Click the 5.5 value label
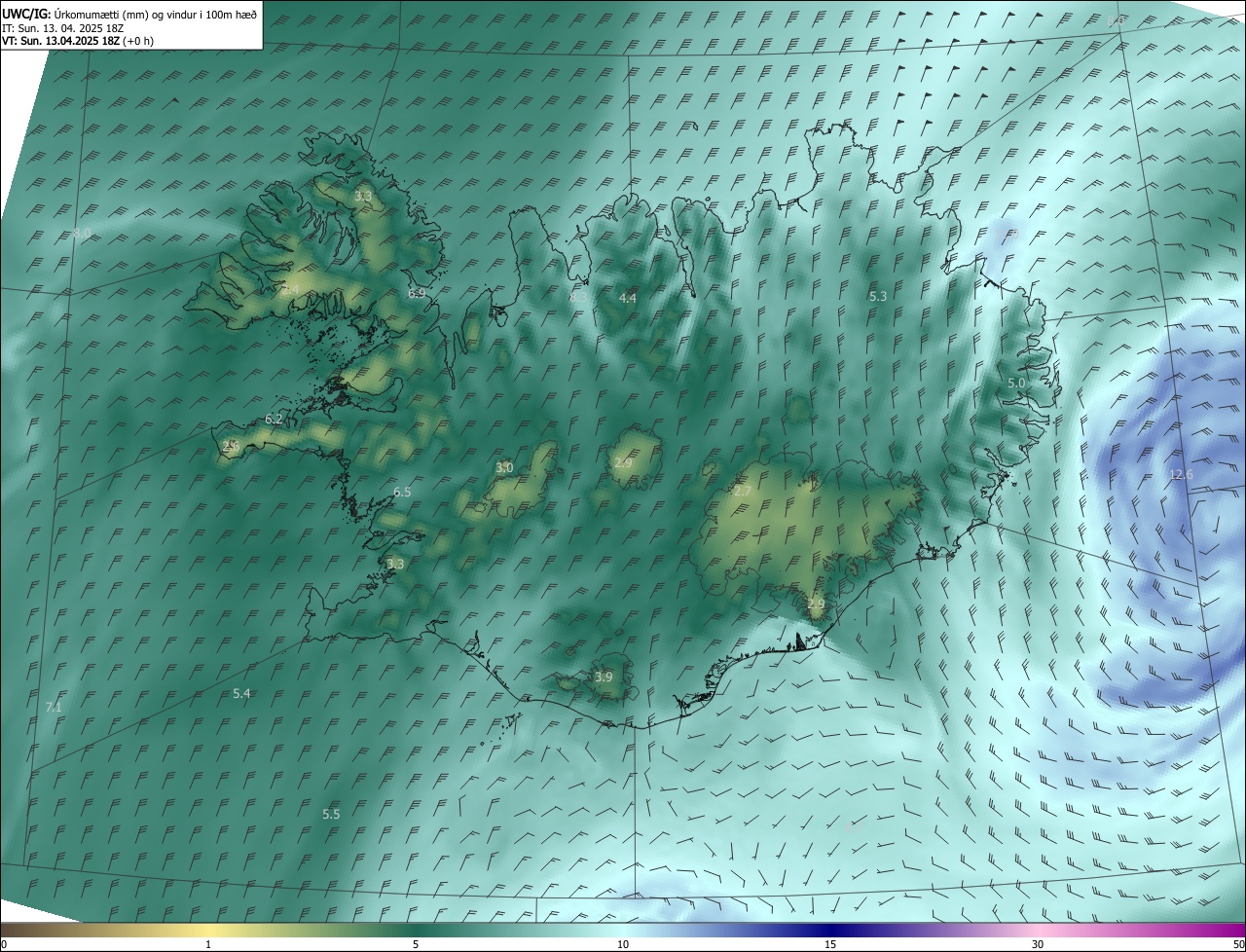 331,814
